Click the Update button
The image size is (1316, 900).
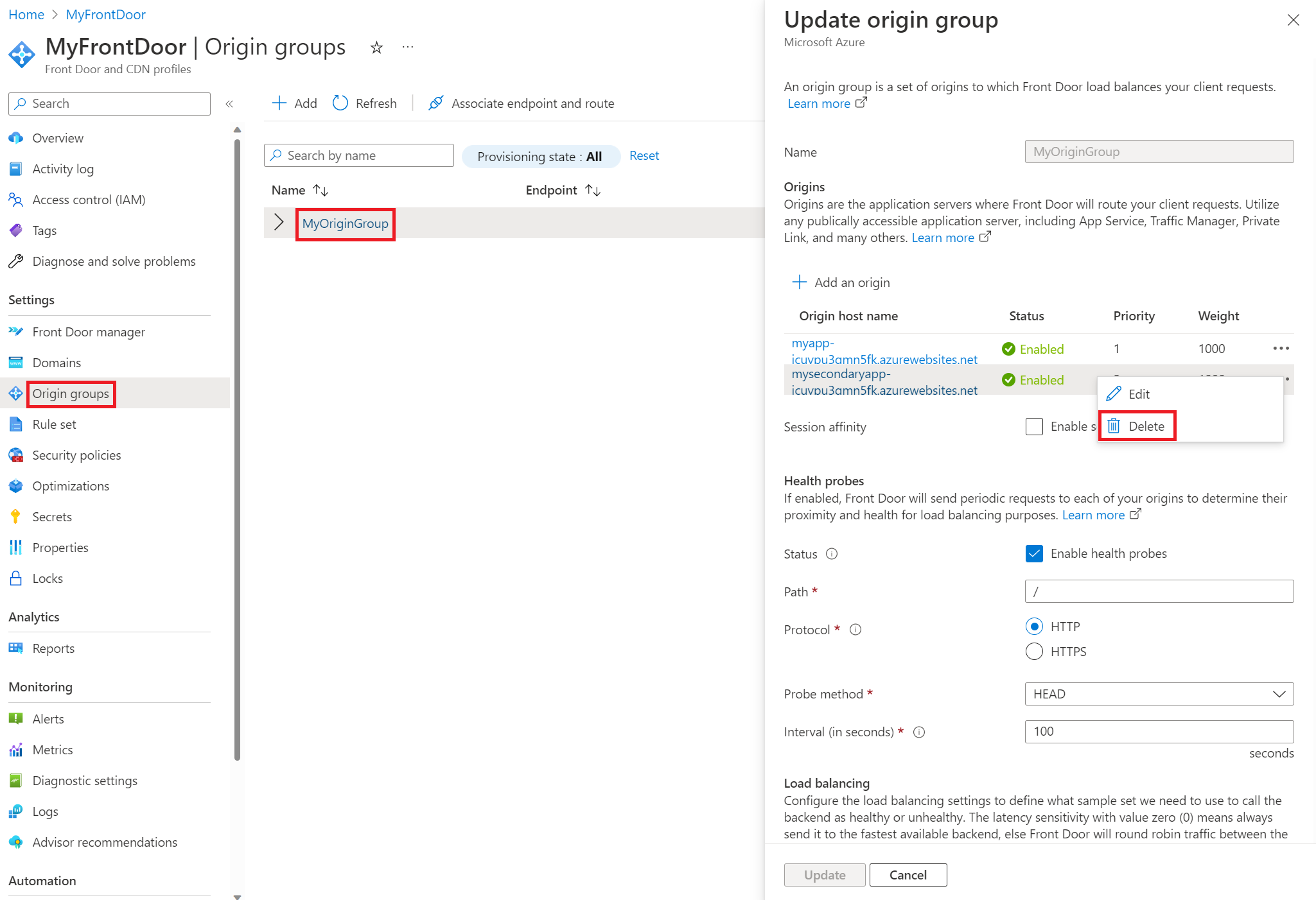coord(824,875)
